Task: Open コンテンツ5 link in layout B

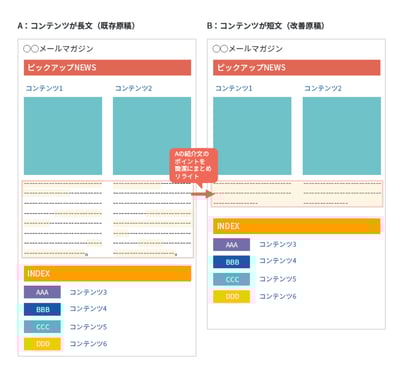Action: coord(278,279)
